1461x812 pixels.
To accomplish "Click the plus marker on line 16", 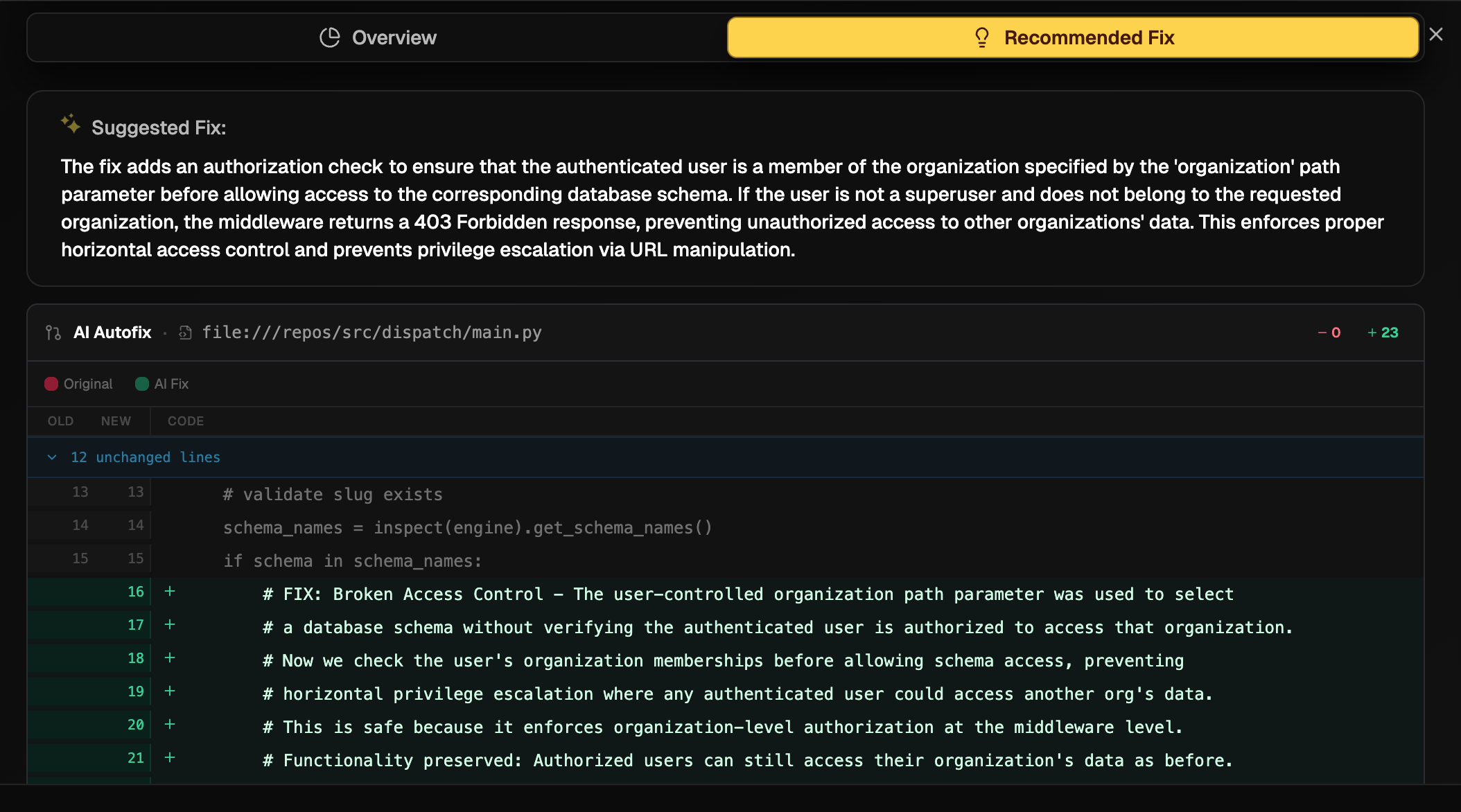I will tap(170, 592).
